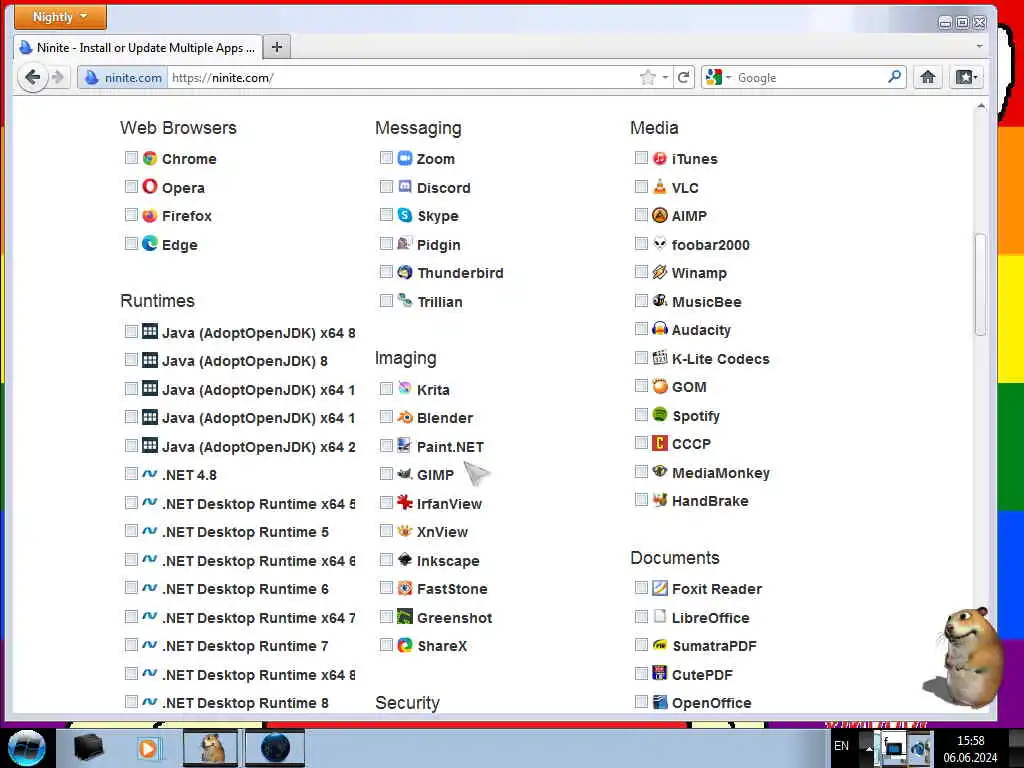Screen dimensions: 1024x768
Task: Click the VLC cone icon
Action: [660, 187]
